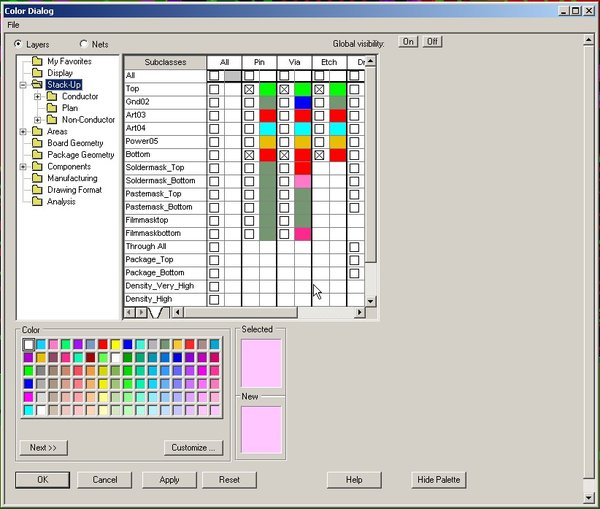
Task: Enable the Gnd02 Via checkbox
Action: pyautogui.click(x=284, y=103)
